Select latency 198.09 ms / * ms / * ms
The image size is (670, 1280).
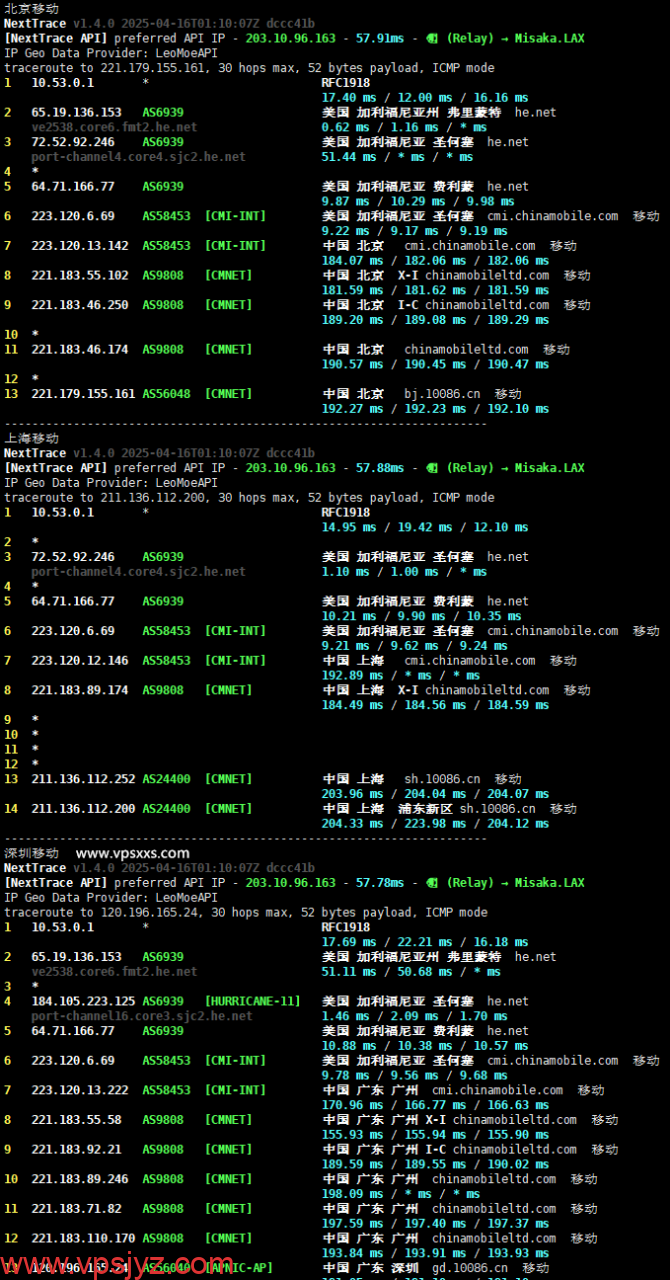click(x=401, y=1194)
